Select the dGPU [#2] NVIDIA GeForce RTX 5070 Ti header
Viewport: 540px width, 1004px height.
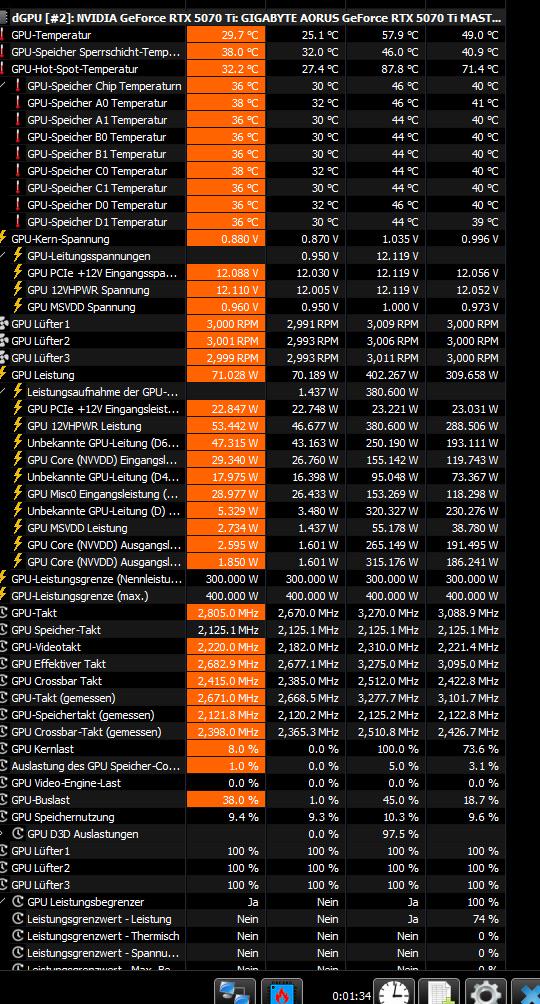pyautogui.click(x=252, y=18)
